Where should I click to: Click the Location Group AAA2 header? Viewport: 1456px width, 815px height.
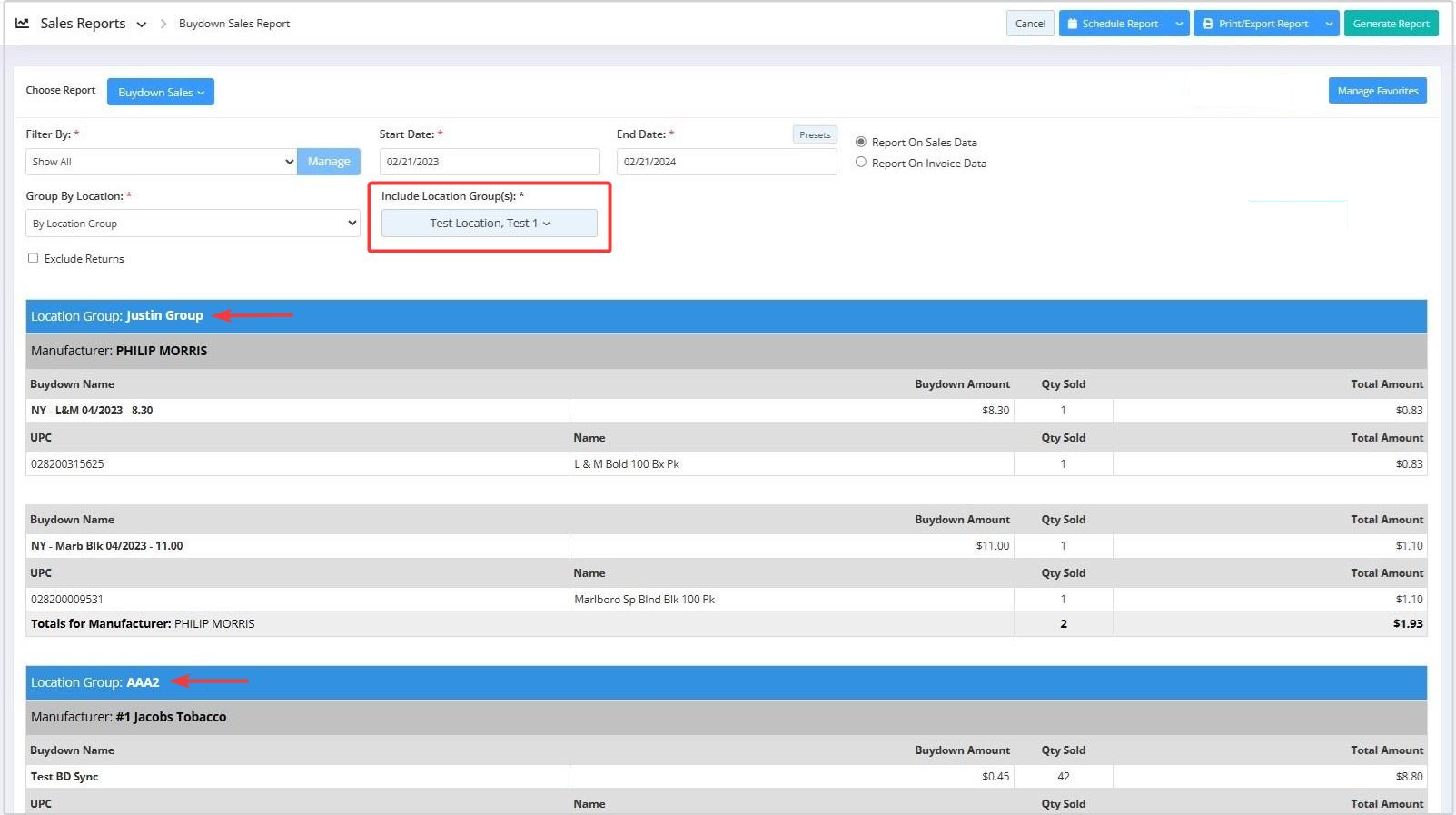tap(726, 682)
